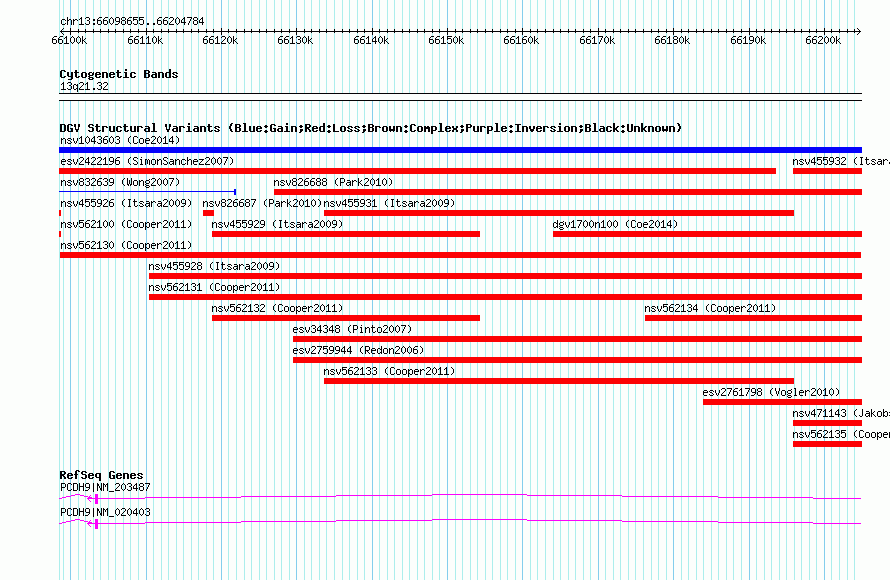
Task: Open esv2759944 (Redon2006) variant label
Action: point(358,350)
